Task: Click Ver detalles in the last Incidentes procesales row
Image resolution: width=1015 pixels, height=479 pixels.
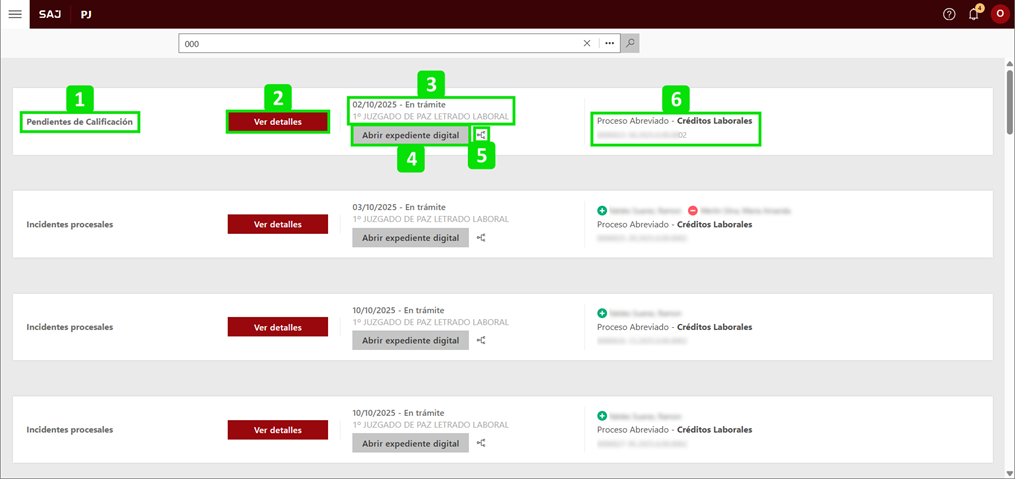Action: (278, 430)
